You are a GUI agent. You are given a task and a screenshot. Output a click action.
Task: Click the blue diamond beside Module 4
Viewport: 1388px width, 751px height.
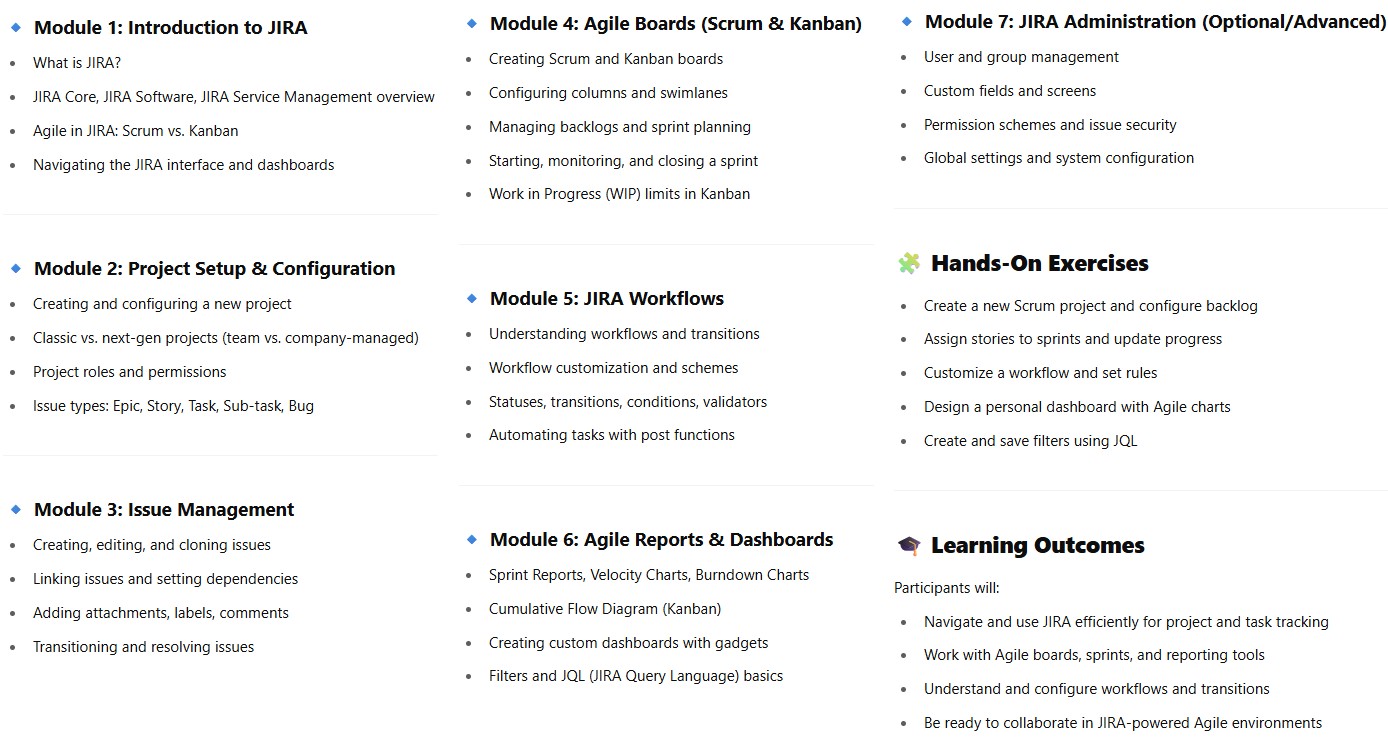click(x=472, y=23)
